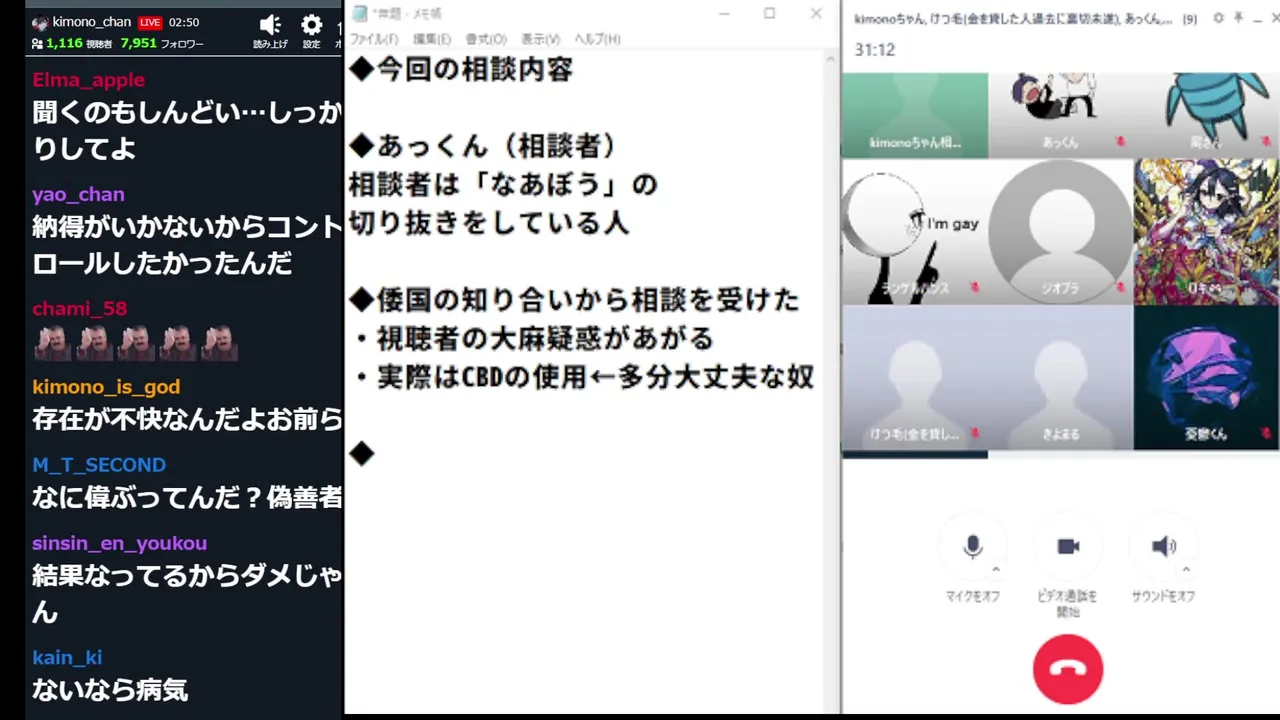1280x720 pixels.
Task: Select the colorful anime girl participant tile
Action: [1207, 232]
